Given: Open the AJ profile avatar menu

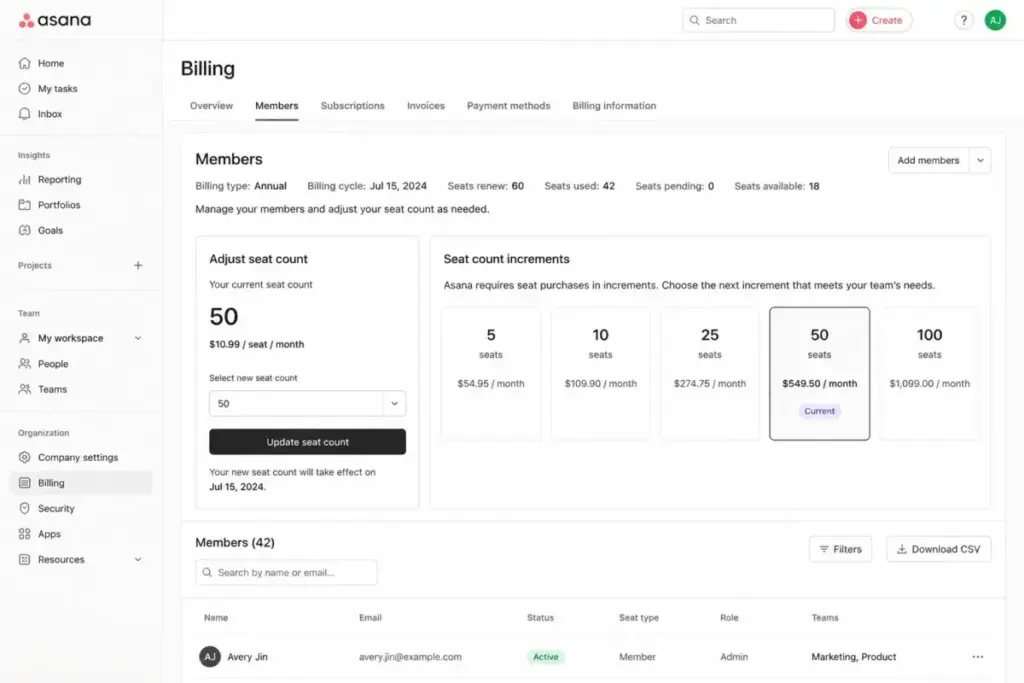Looking at the screenshot, I should [995, 20].
